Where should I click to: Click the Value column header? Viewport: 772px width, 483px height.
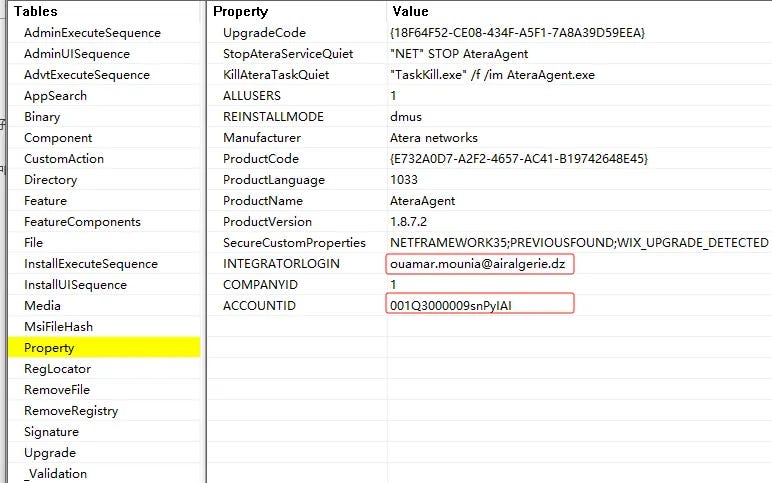pos(579,11)
